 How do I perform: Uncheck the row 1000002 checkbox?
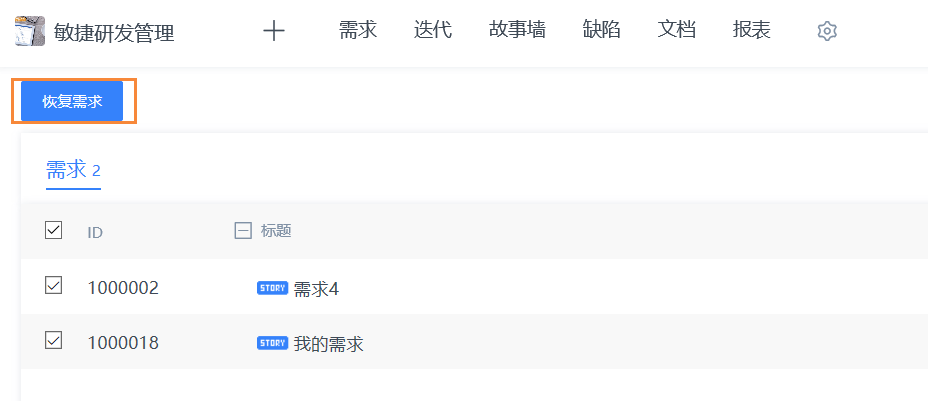pyautogui.click(x=53, y=286)
